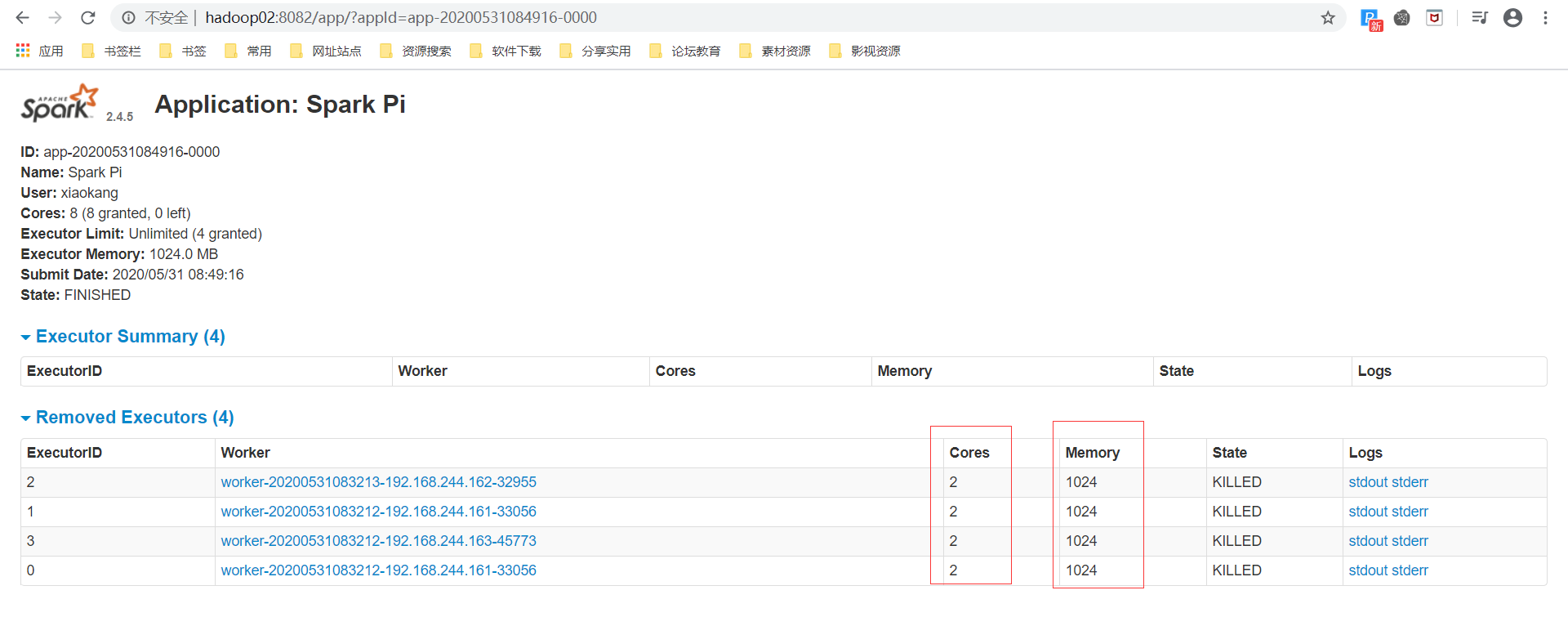
Task: Open the user profile avatar icon
Action: [x=1512, y=17]
